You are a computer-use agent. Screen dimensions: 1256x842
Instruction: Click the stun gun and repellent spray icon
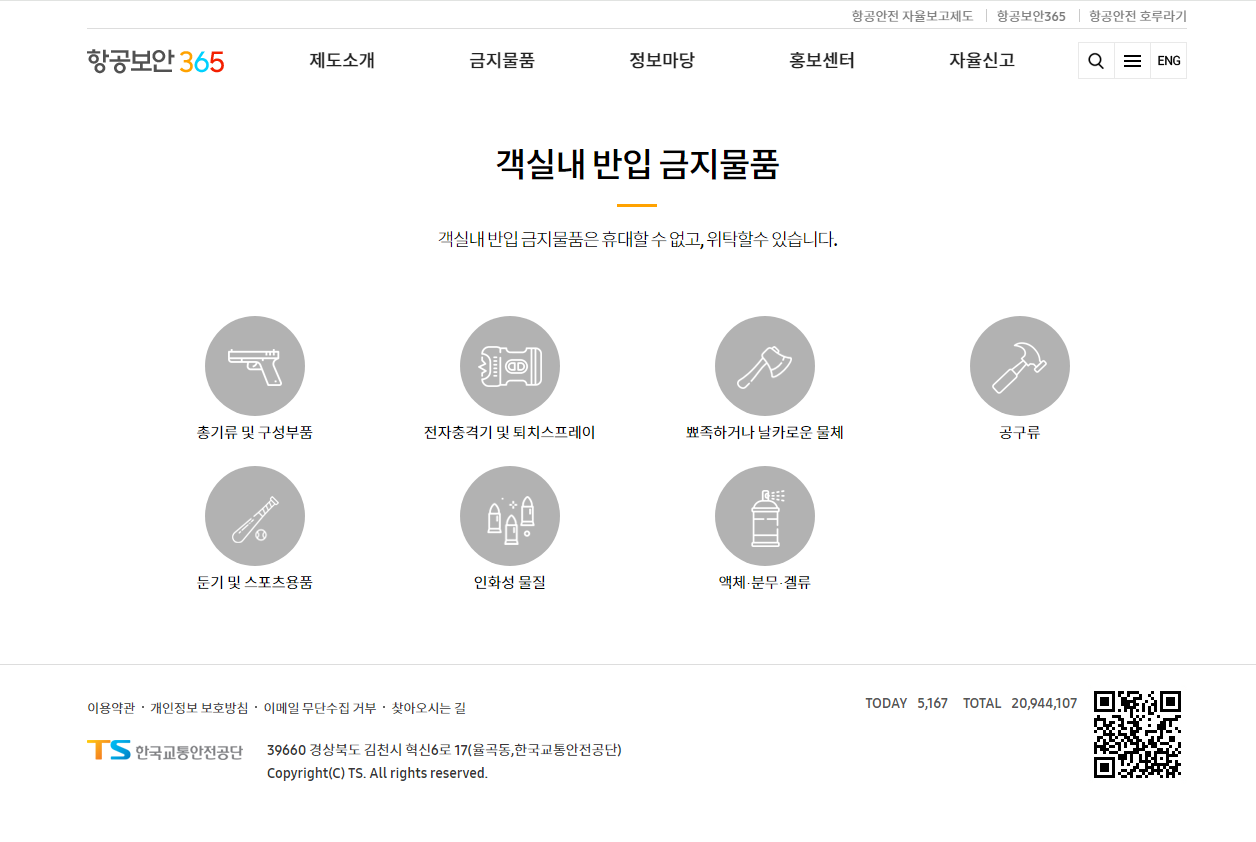coord(510,365)
